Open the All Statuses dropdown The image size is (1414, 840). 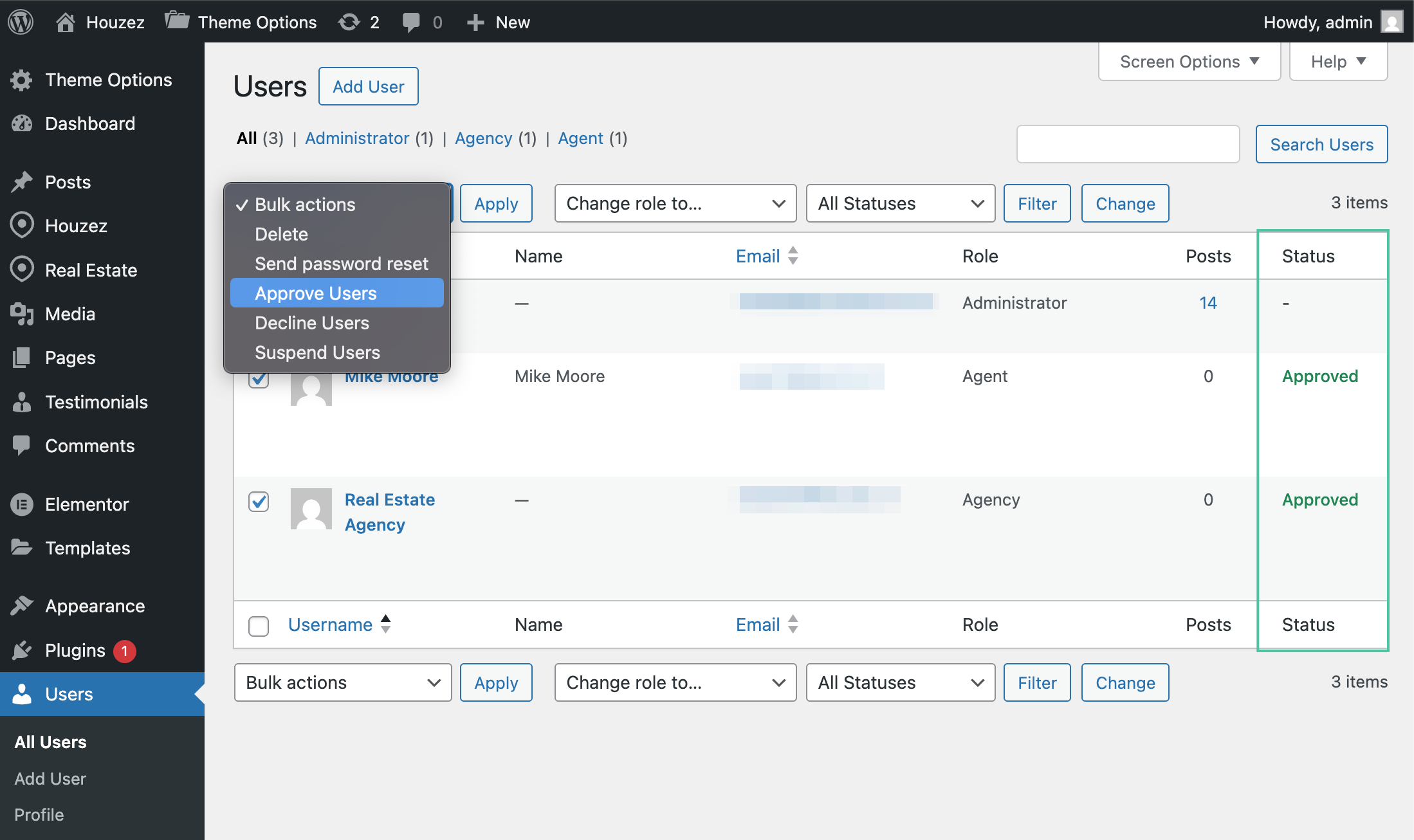click(900, 203)
